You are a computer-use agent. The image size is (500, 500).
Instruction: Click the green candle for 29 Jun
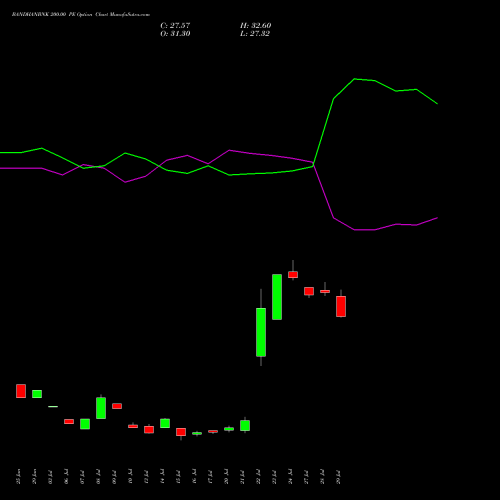coord(37,394)
